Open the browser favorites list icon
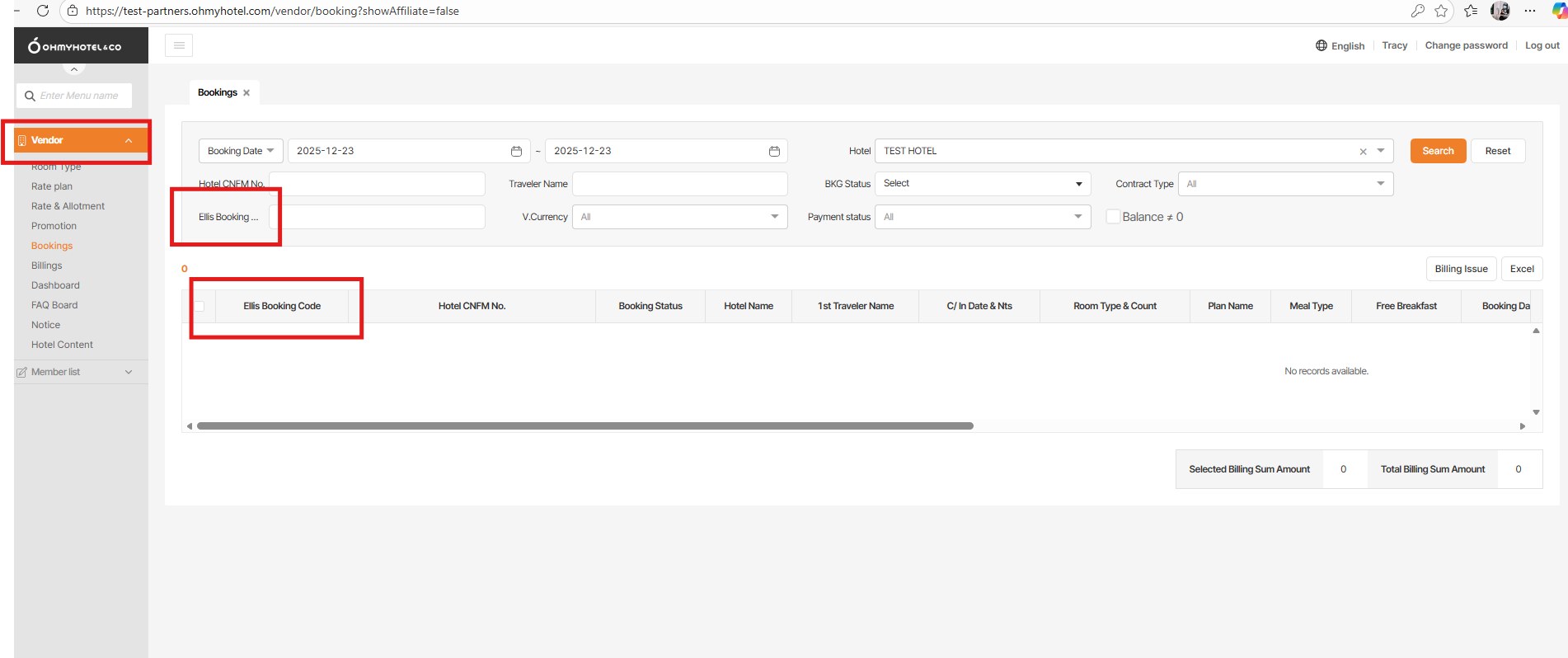 pyautogui.click(x=1471, y=11)
